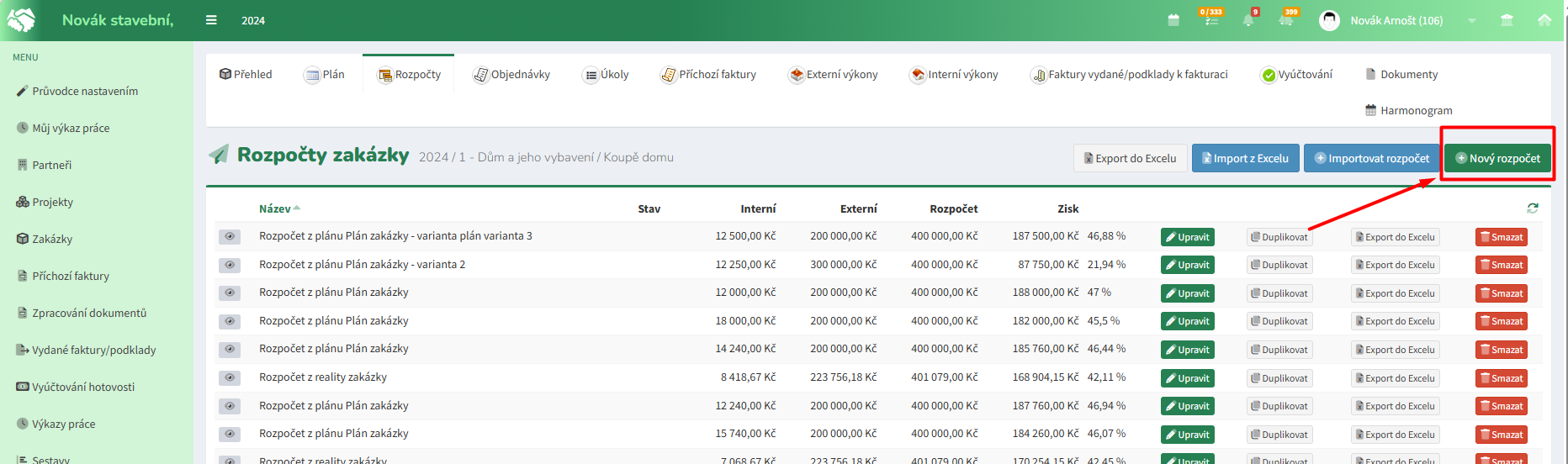
Task: Toggle eye icon for row with 18 000,00 Kč
Action: pos(230,321)
